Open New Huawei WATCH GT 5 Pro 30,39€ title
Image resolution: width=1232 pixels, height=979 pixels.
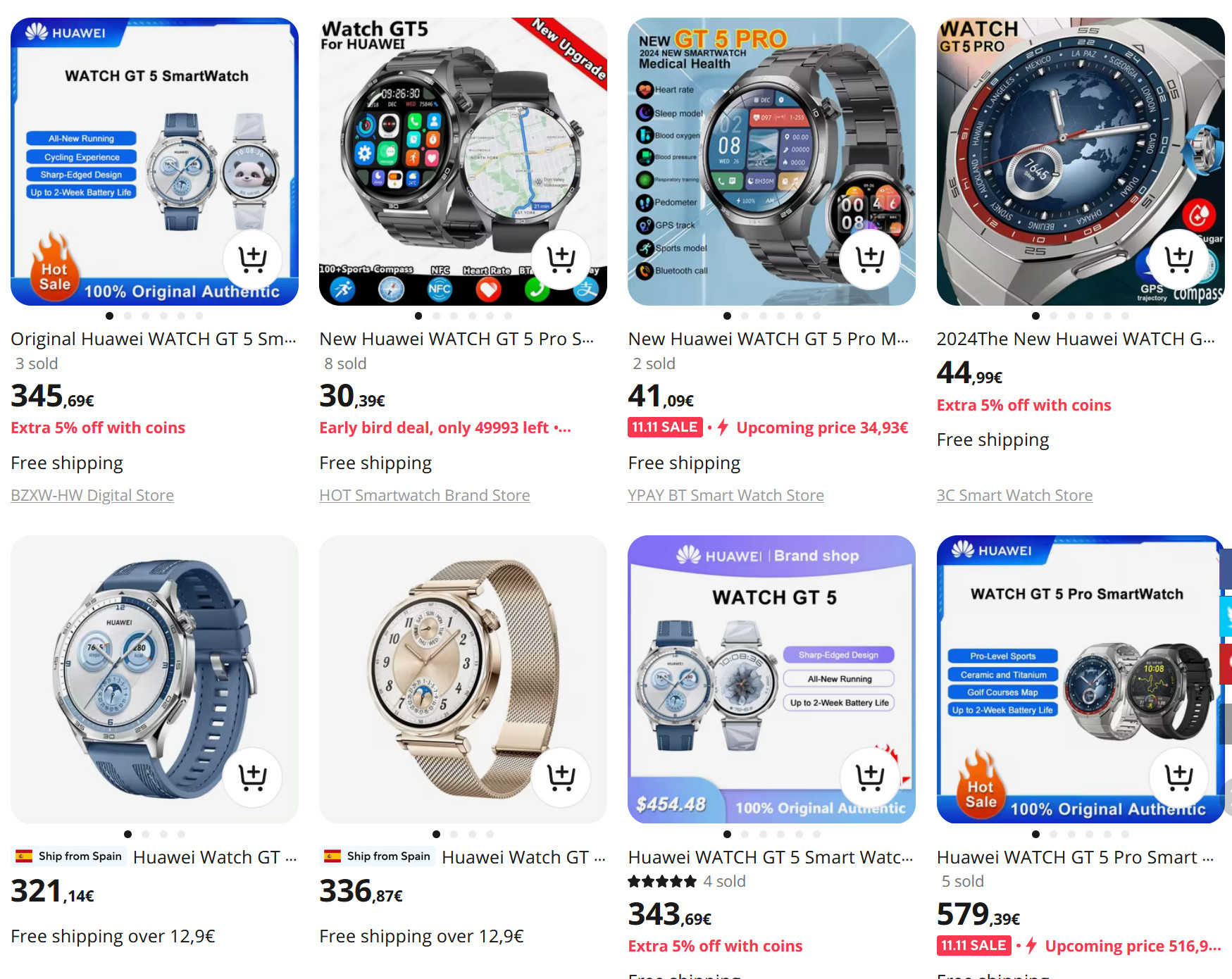coord(456,339)
